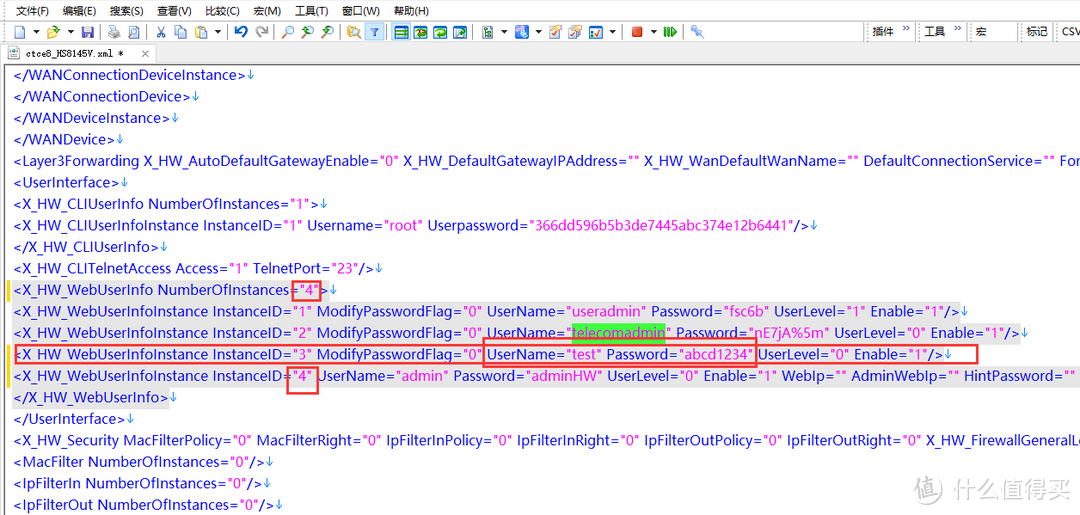Click the "abcd1234" password value

coord(716,355)
